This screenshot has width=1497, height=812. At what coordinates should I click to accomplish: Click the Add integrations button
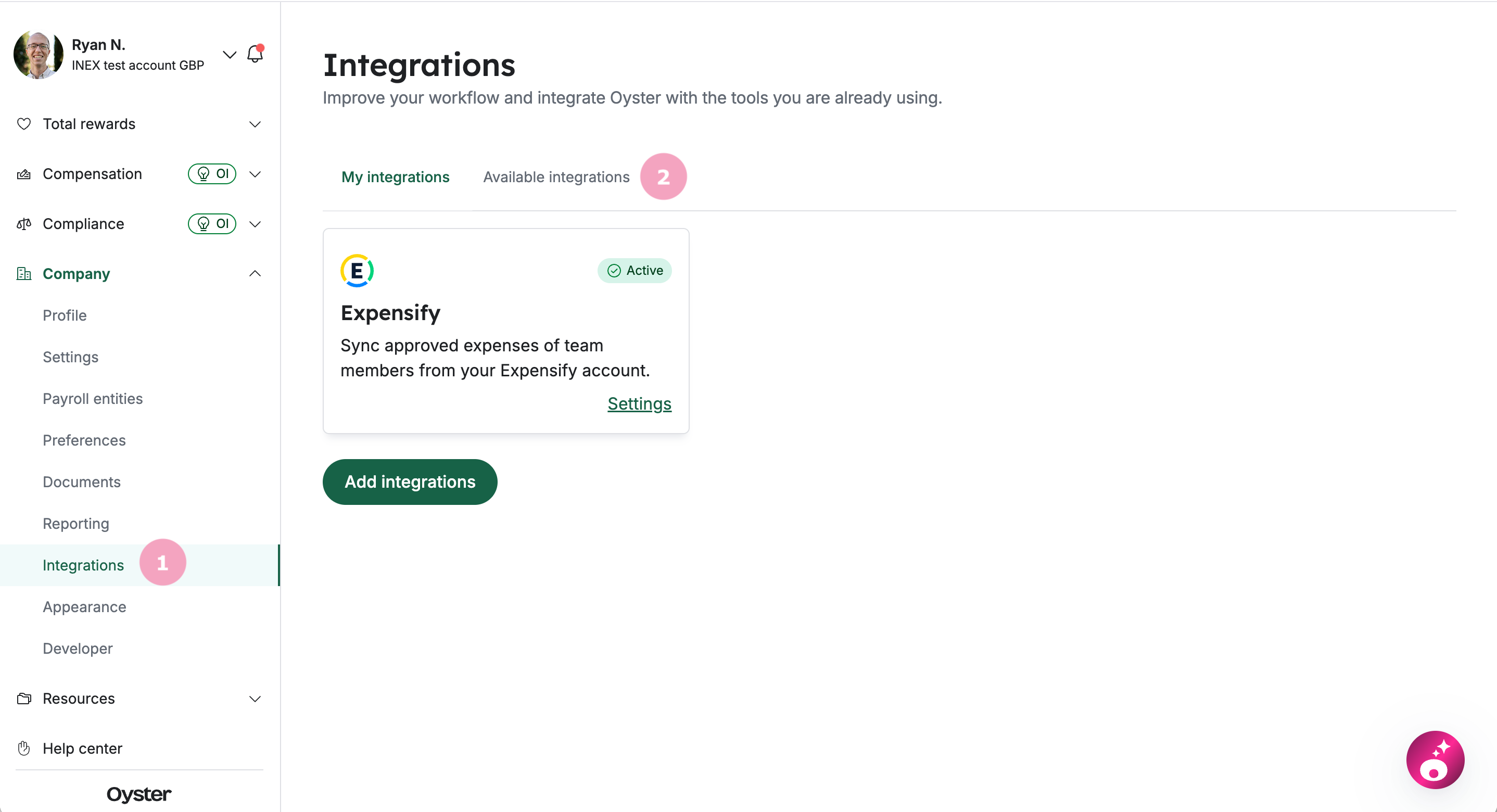click(x=410, y=482)
